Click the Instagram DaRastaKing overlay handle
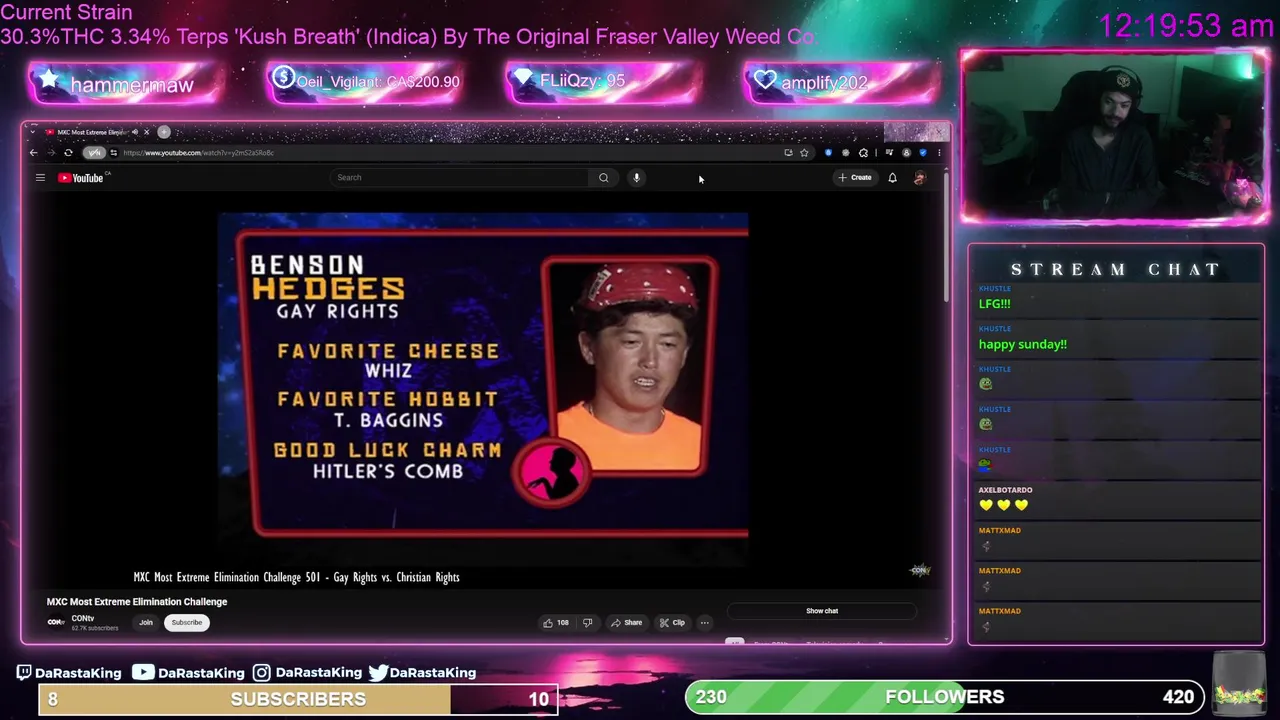Viewport: 1280px width, 720px height. tap(307, 673)
